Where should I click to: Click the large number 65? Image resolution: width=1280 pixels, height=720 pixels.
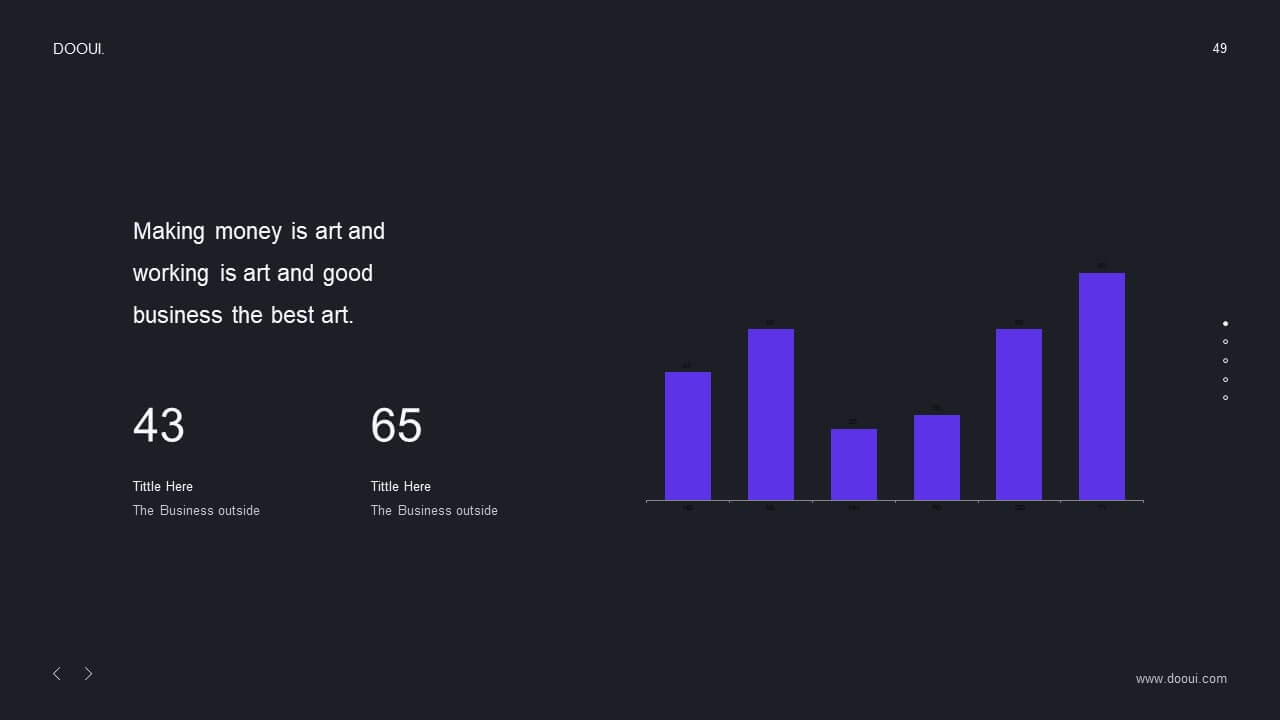396,425
